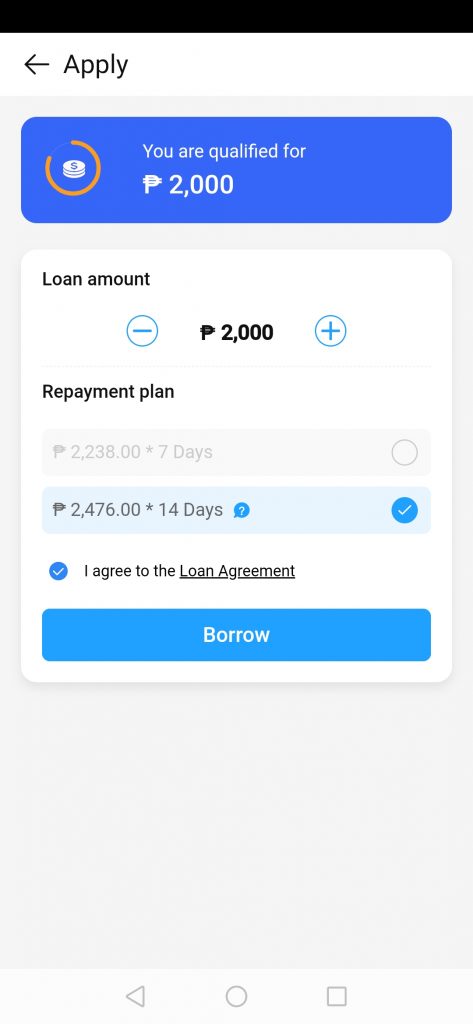Tap the Android home circle button
Image resolution: width=473 pixels, height=1024 pixels.
pyautogui.click(x=236, y=996)
